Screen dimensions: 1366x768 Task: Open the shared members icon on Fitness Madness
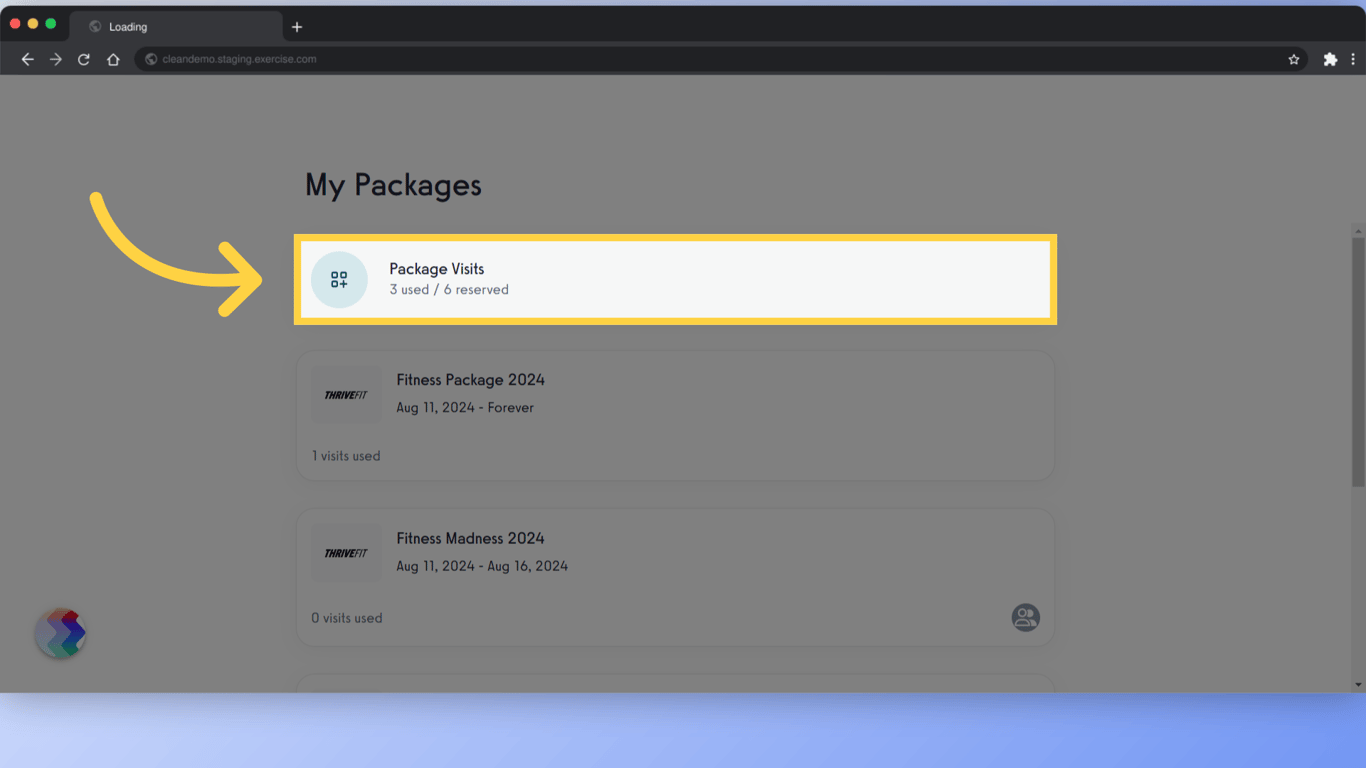[x=1025, y=617]
